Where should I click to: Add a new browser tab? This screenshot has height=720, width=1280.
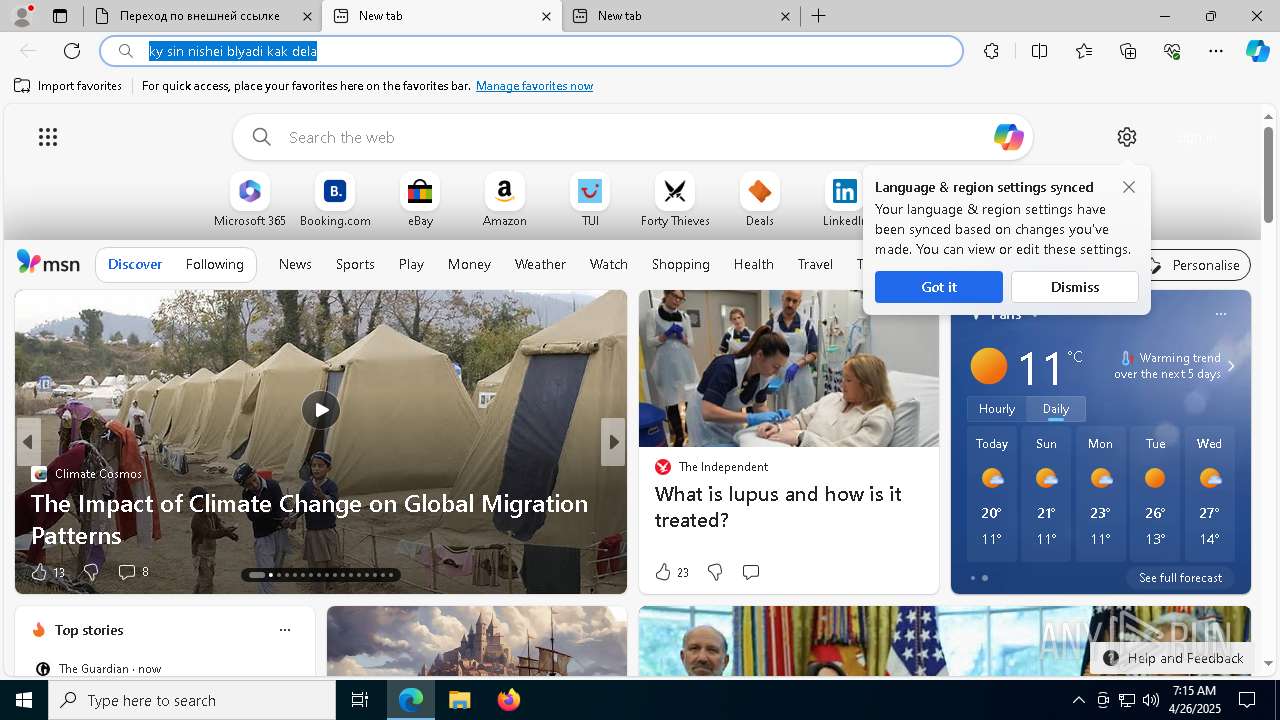(818, 16)
